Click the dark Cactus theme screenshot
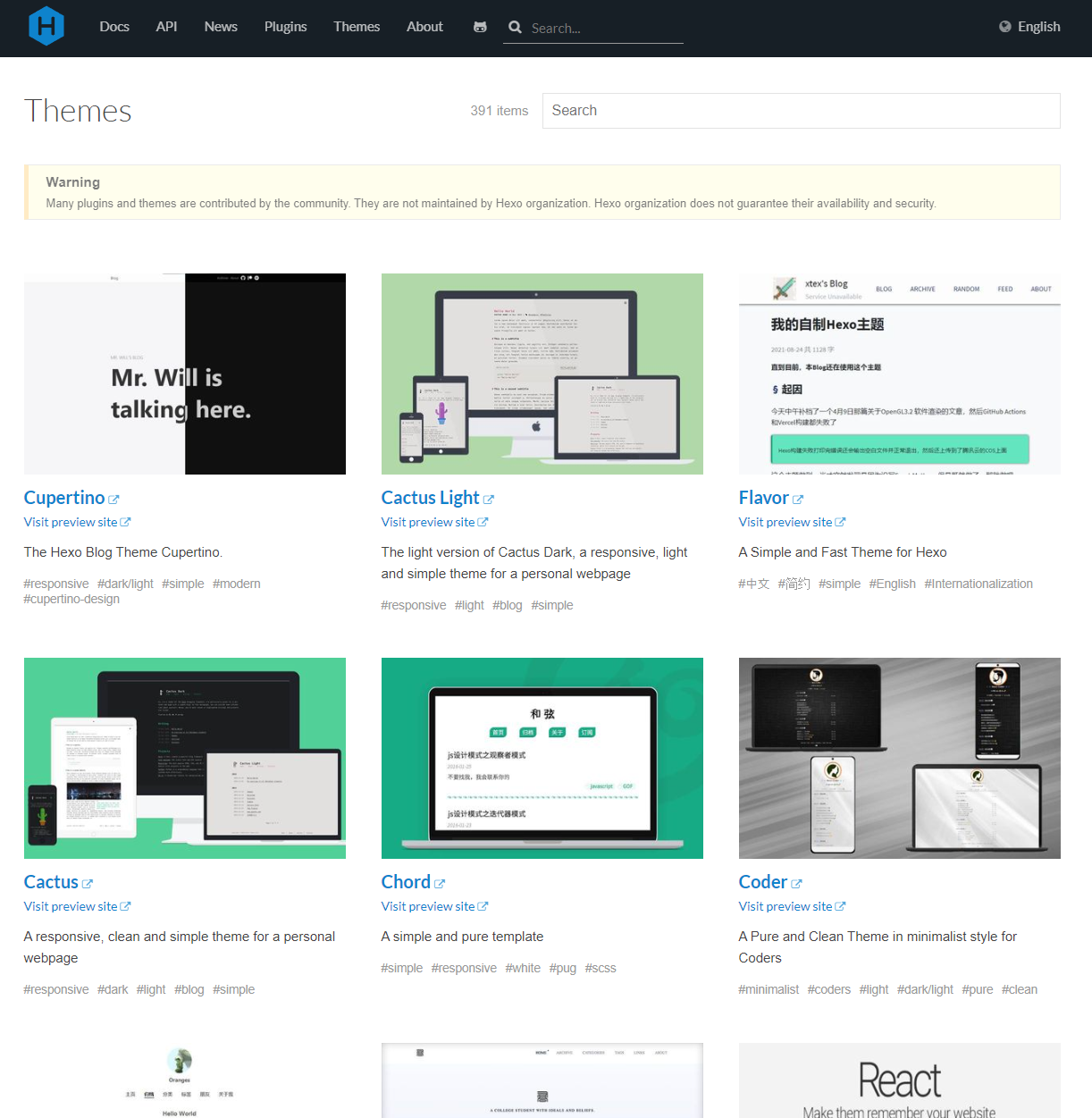This screenshot has height=1118, width=1092. 185,758
